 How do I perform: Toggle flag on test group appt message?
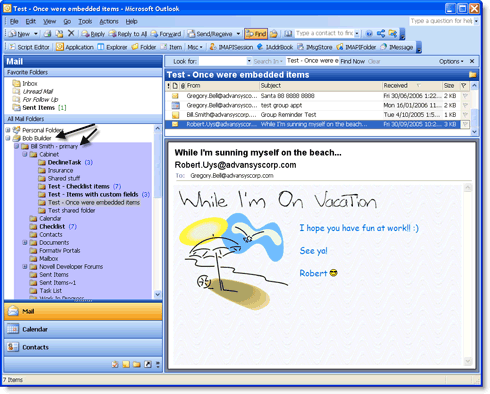(x=465, y=105)
